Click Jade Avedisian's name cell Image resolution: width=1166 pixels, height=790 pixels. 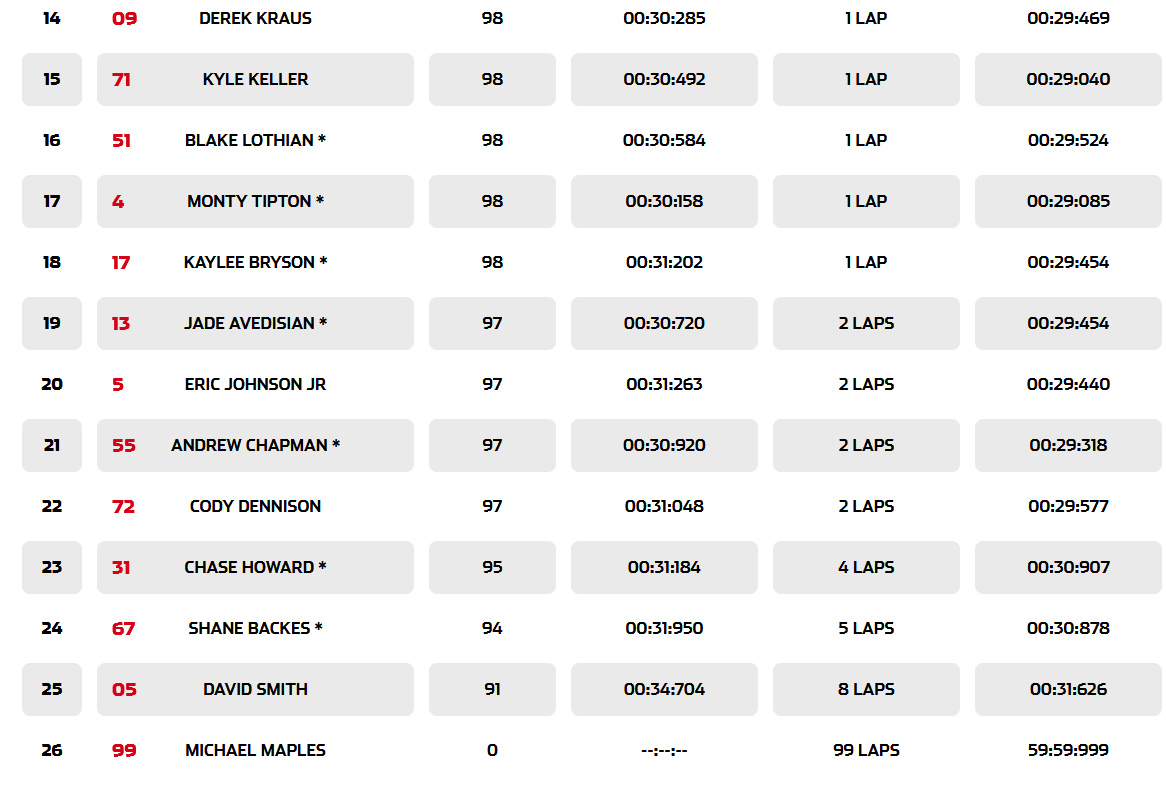tap(255, 324)
